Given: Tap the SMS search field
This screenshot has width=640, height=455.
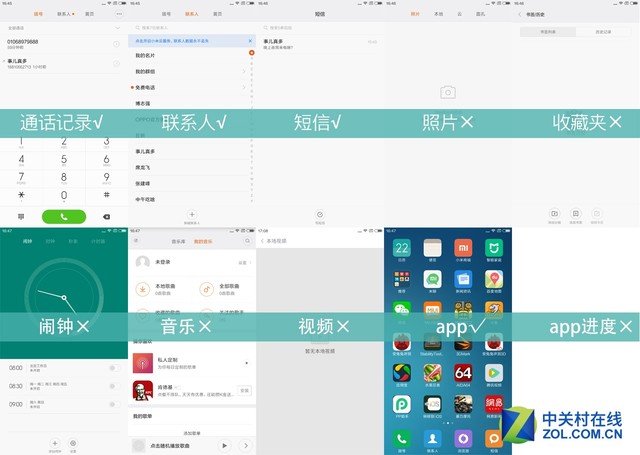Looking at the screenshot, I should 320,28.
